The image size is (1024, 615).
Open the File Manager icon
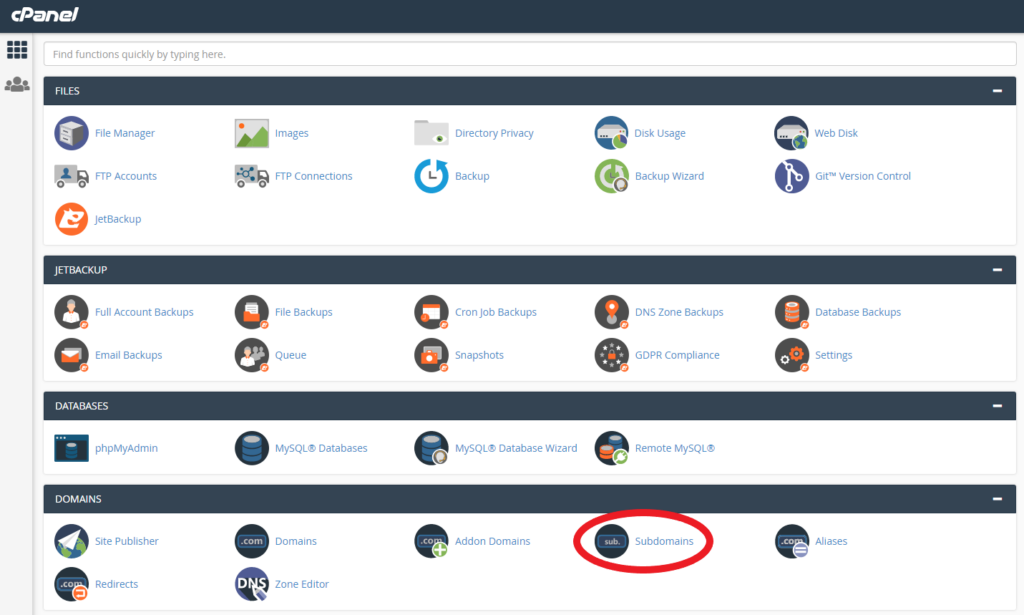pyautogui.click(x=71, y=133)
